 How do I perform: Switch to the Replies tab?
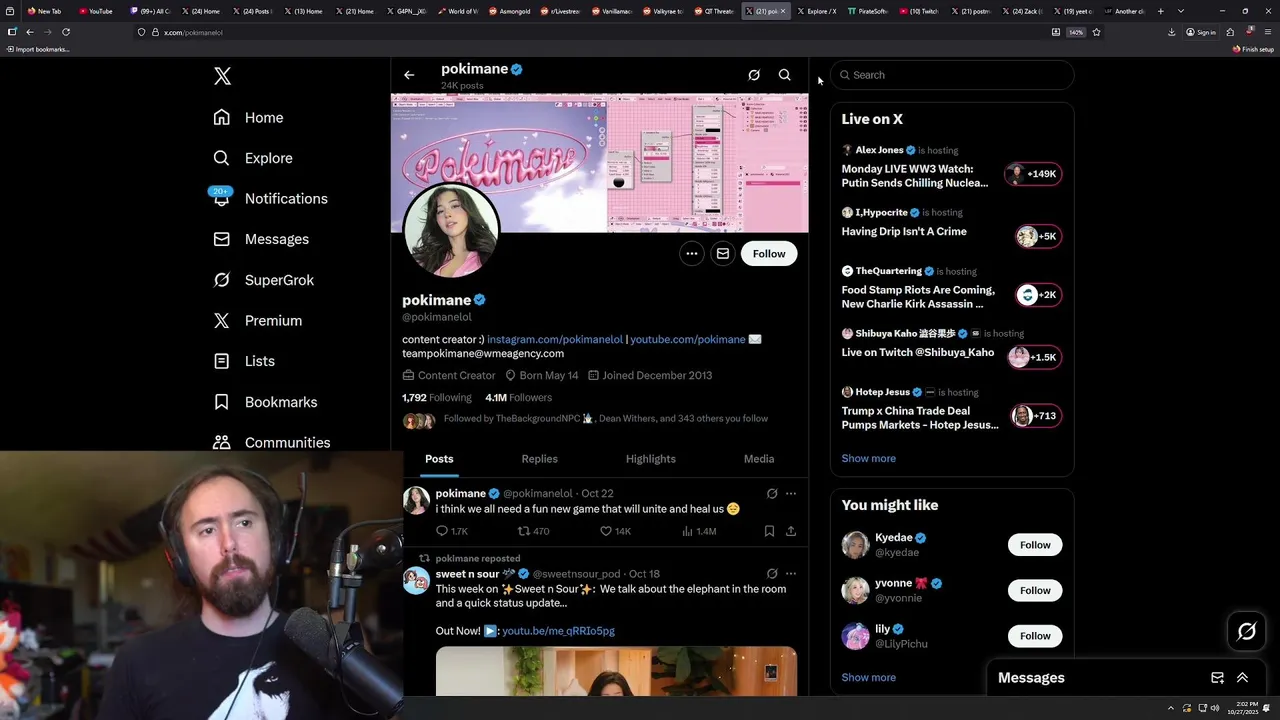[539, 459]
